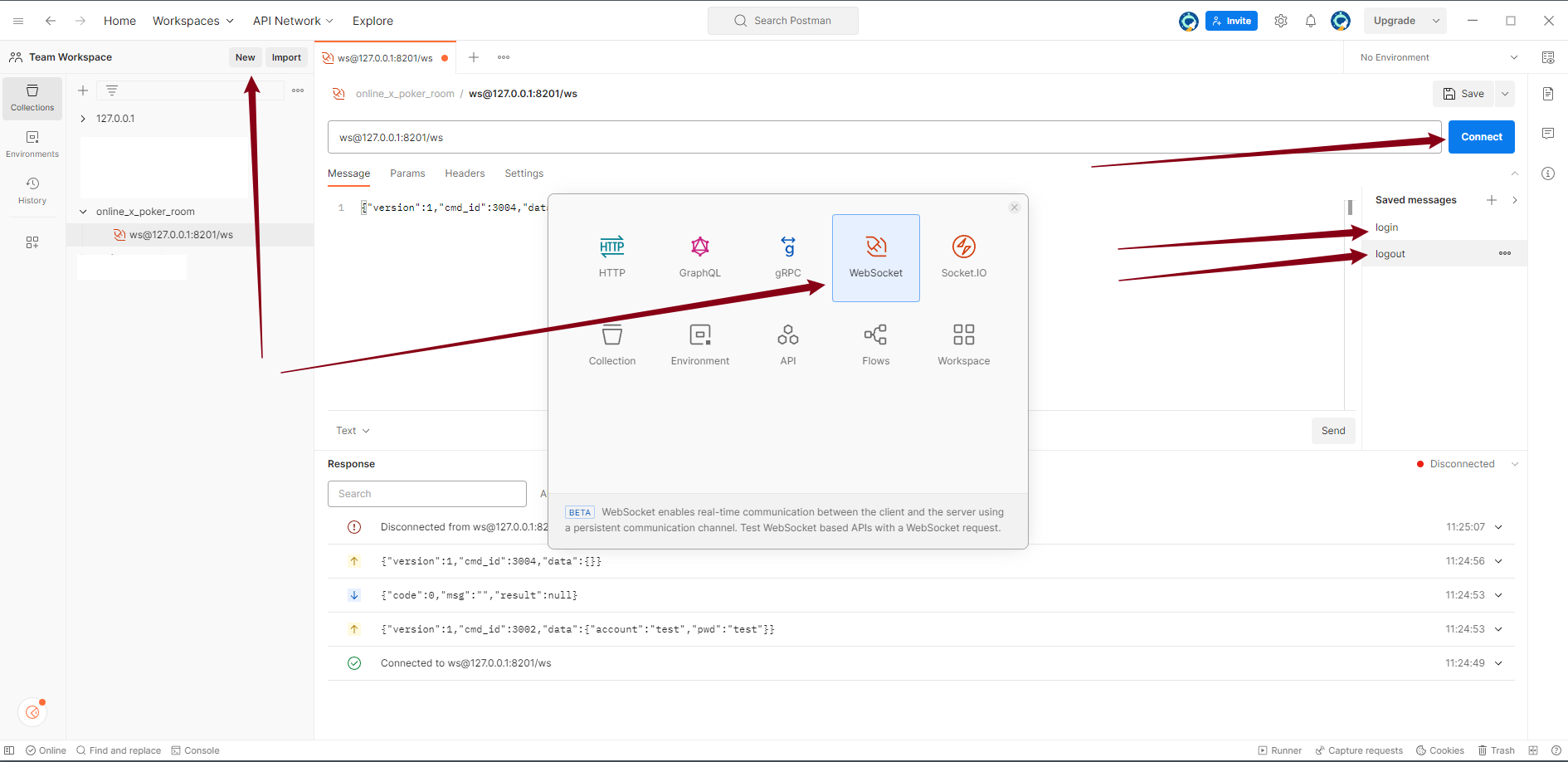1568x762 pixels.
Task: Focus the WebSocket URL input field
Action: [x=884, y=137]
